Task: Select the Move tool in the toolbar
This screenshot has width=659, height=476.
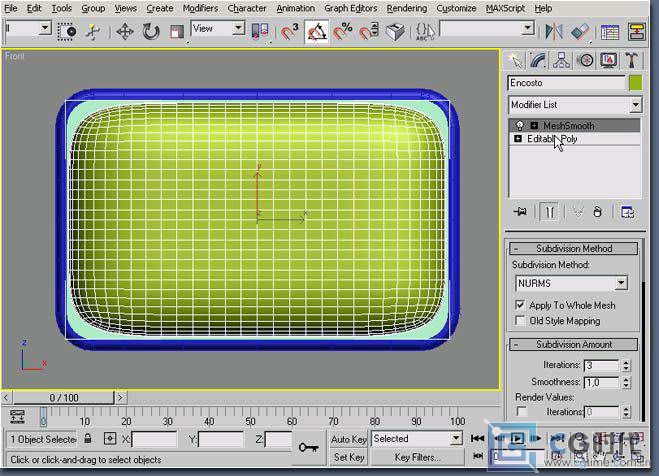Action: click(x=125, y=31)
